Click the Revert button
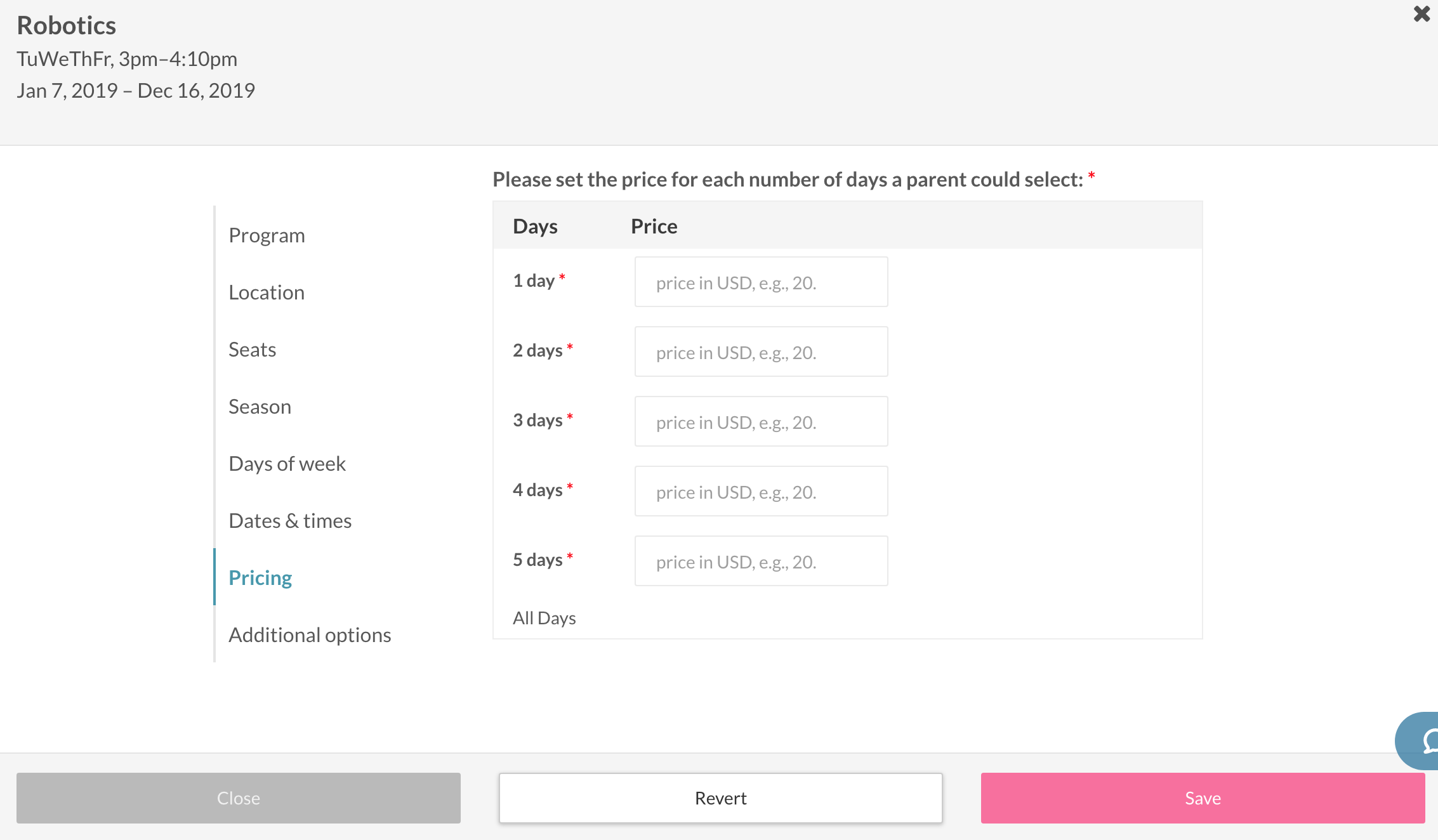1438x840 pixels. coord(720,798)
